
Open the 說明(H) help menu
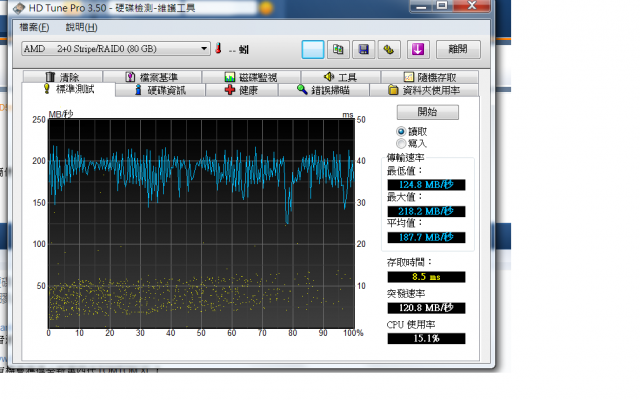click(81, 27)
